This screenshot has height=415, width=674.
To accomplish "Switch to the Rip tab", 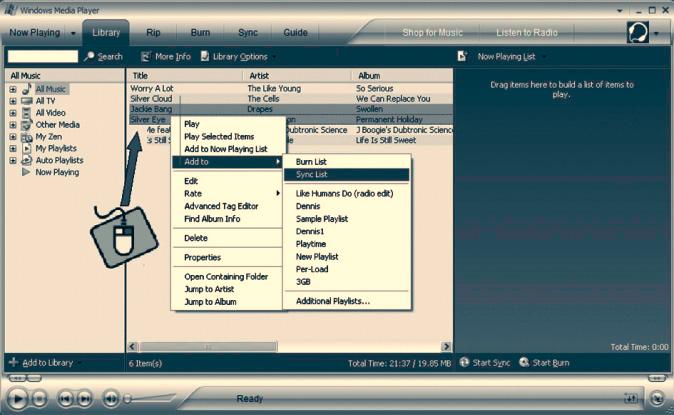I will (153, 33).
